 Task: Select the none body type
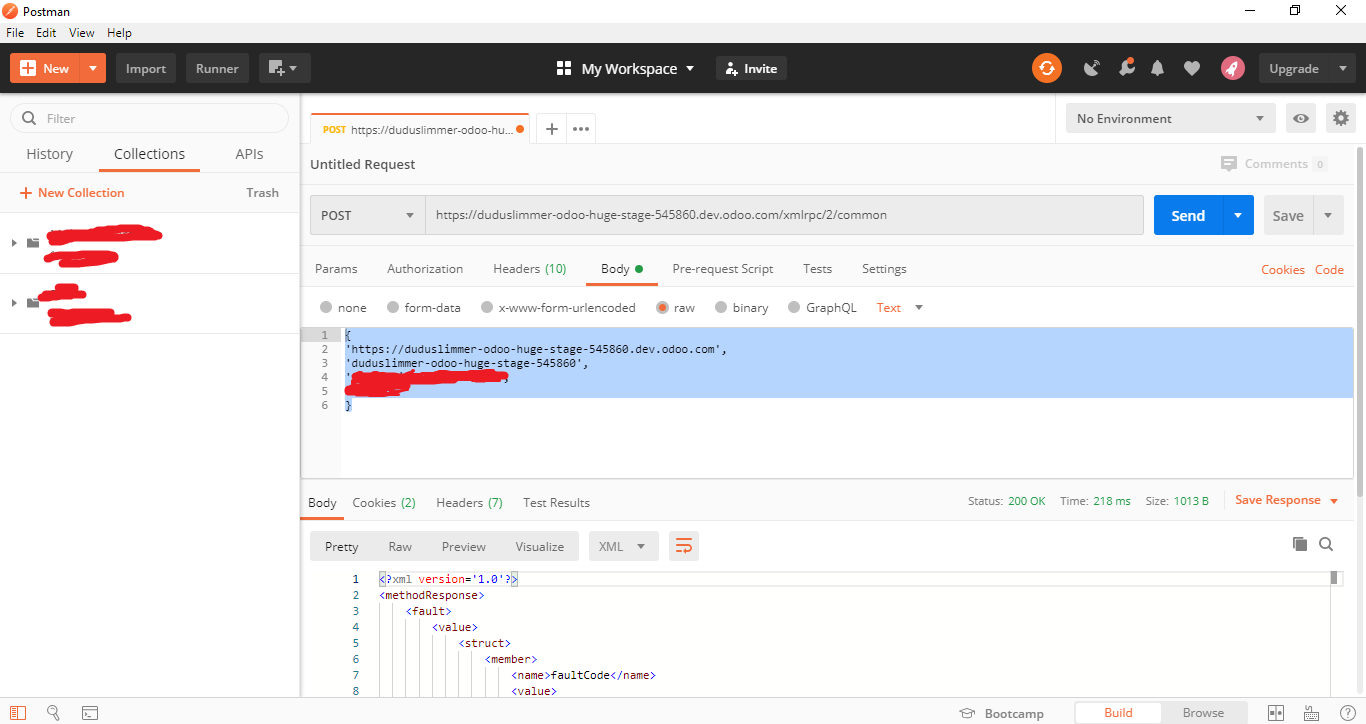(326, 308)
